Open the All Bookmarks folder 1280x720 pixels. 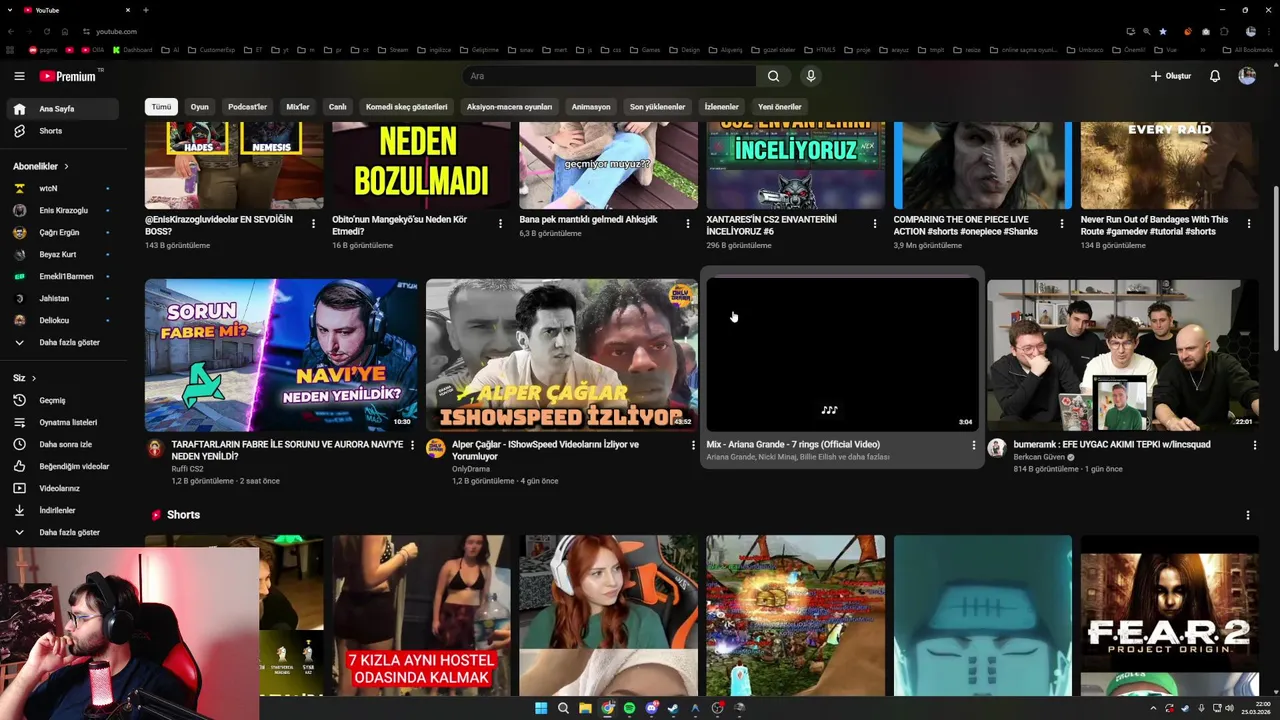(1248, 49)
